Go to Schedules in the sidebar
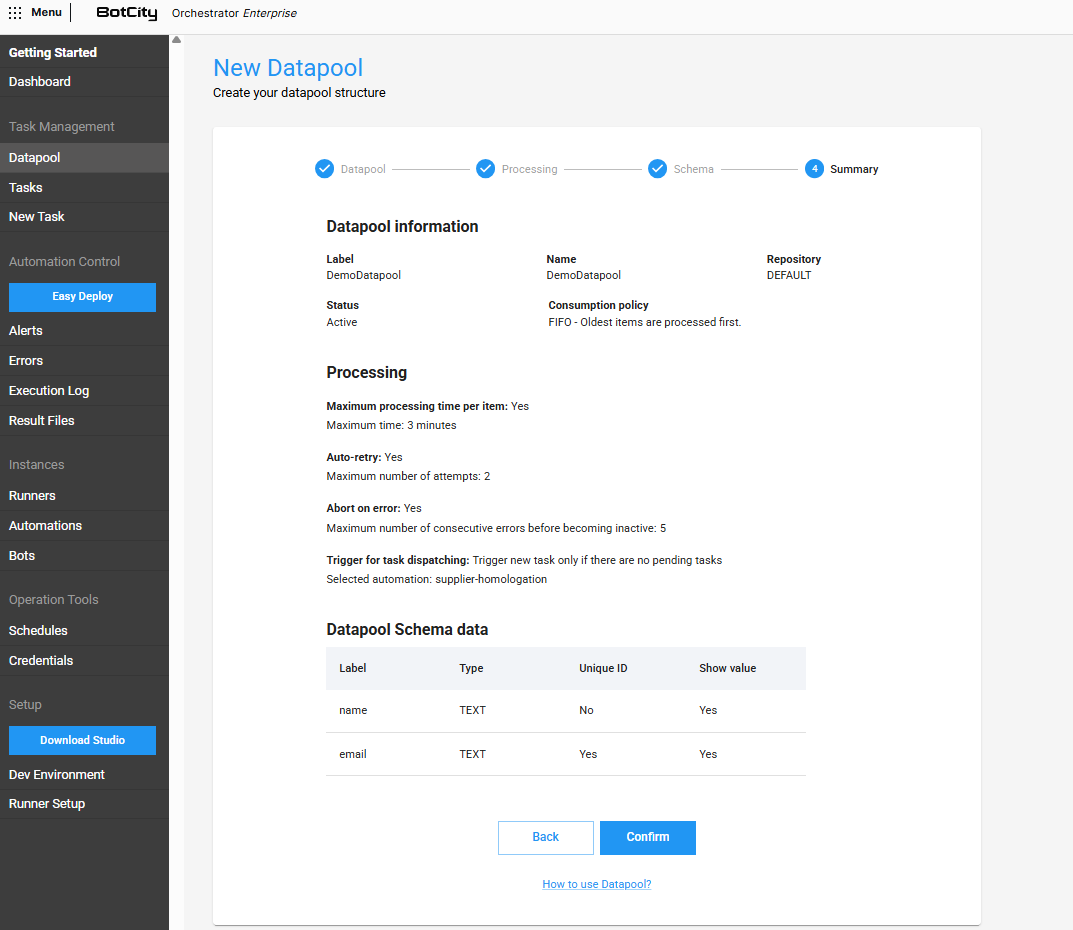This screenshot has height=930, width=1073. [x=38, y=631]
